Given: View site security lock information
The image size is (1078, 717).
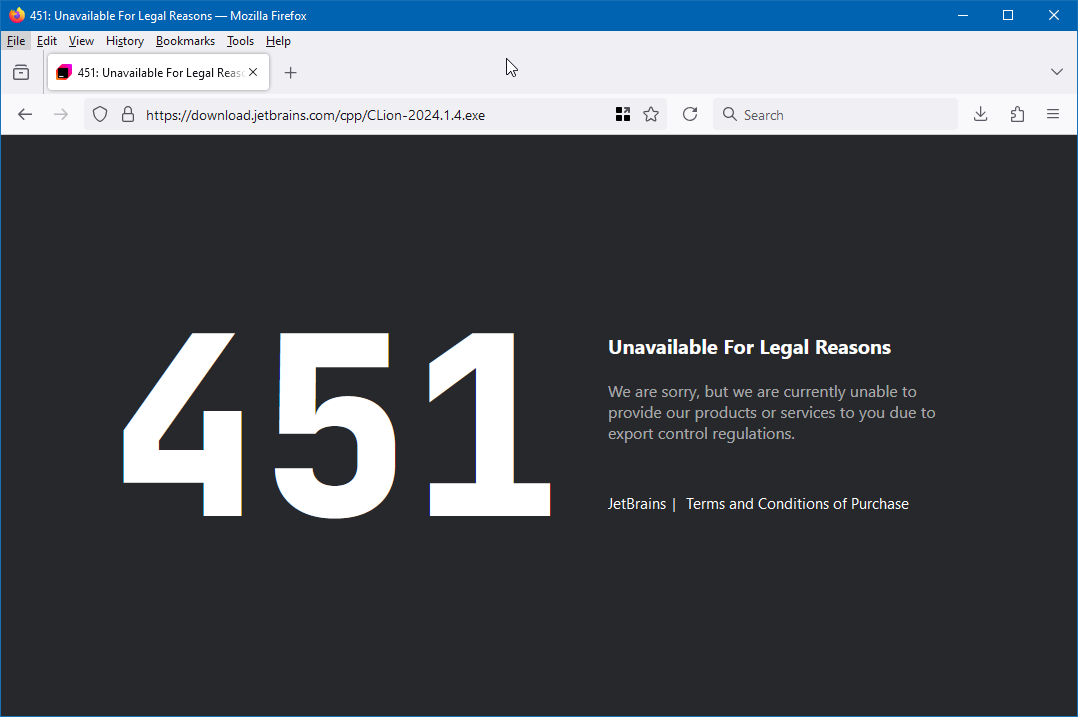Looking at the screenshot, I should (128, 115).
